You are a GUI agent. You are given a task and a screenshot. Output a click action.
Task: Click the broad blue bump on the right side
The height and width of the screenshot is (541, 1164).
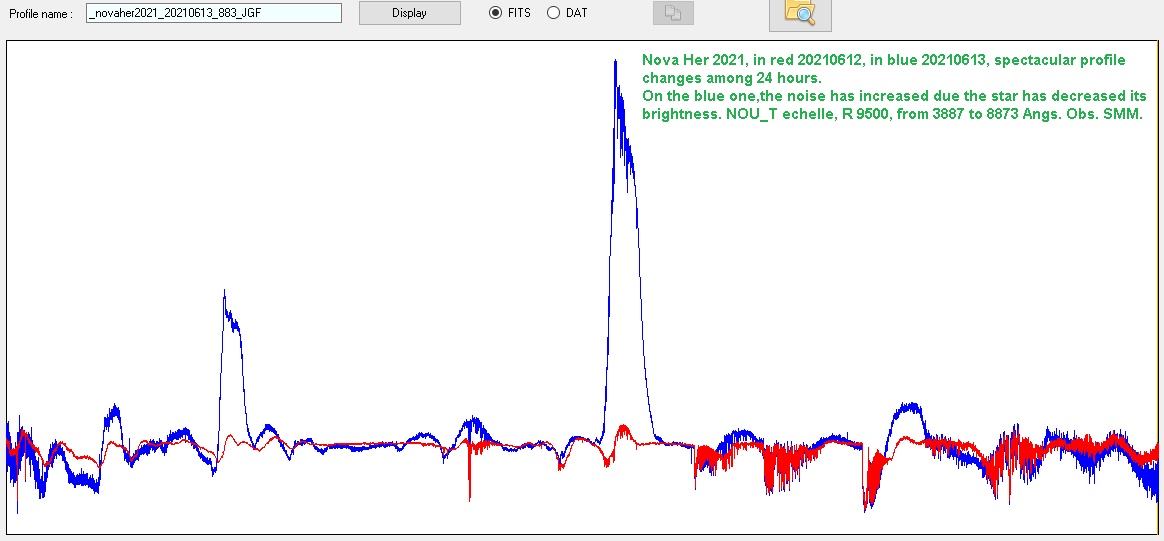pos(906,409)
